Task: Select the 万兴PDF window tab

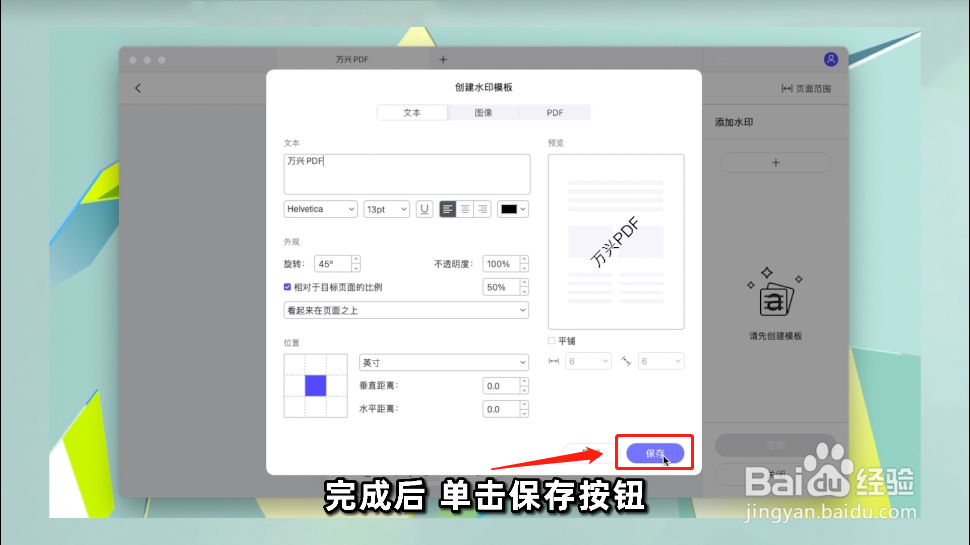Action: tap(353, 59)
